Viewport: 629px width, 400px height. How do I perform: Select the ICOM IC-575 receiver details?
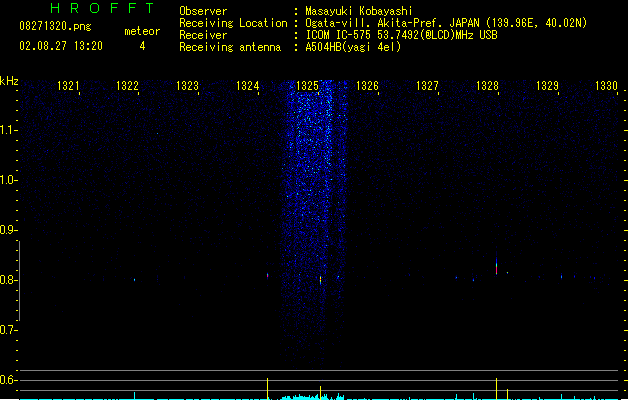pos(402,35)
